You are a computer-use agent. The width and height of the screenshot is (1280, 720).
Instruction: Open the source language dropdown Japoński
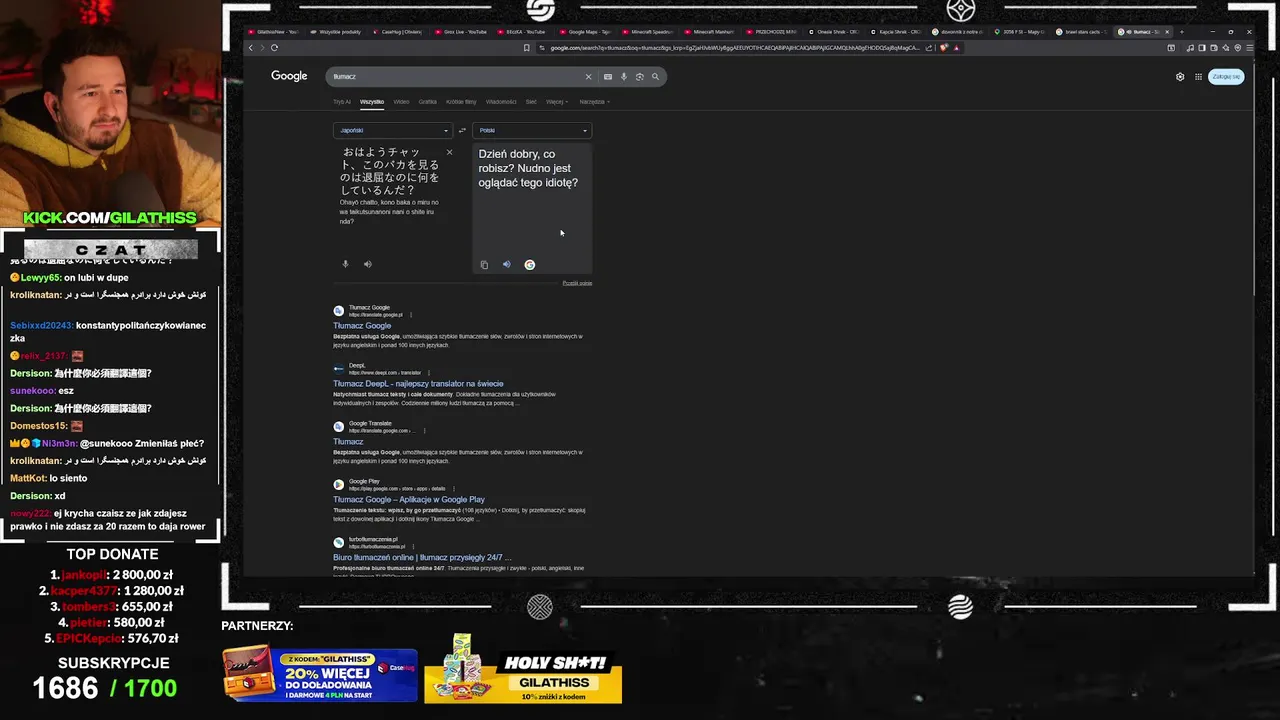392,130
